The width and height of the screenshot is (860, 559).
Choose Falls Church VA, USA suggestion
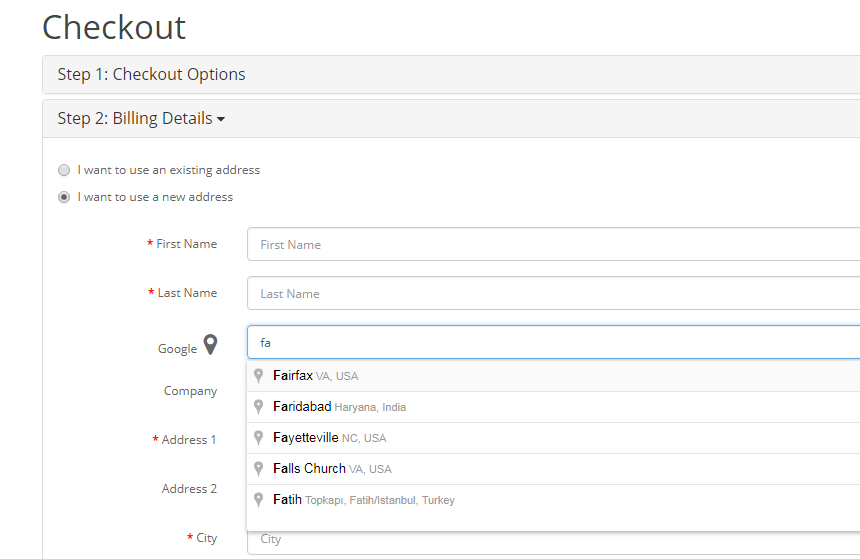pyautogui.click(x=553, y=469)
